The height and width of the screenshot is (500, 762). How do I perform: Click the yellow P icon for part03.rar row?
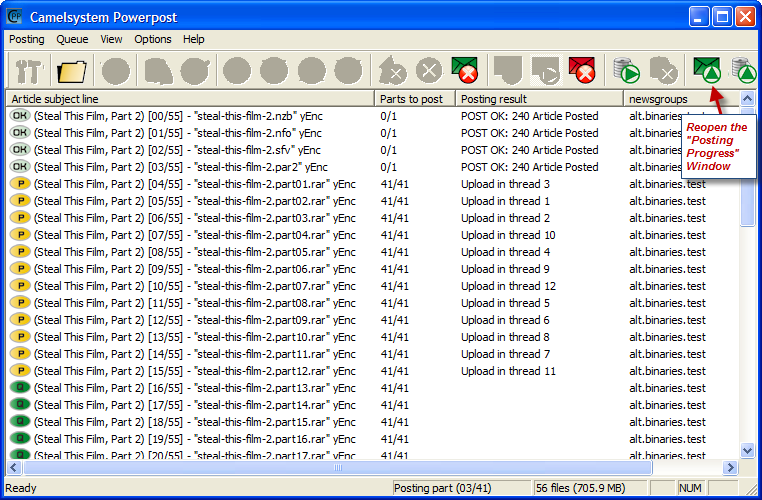click(20, 218)
